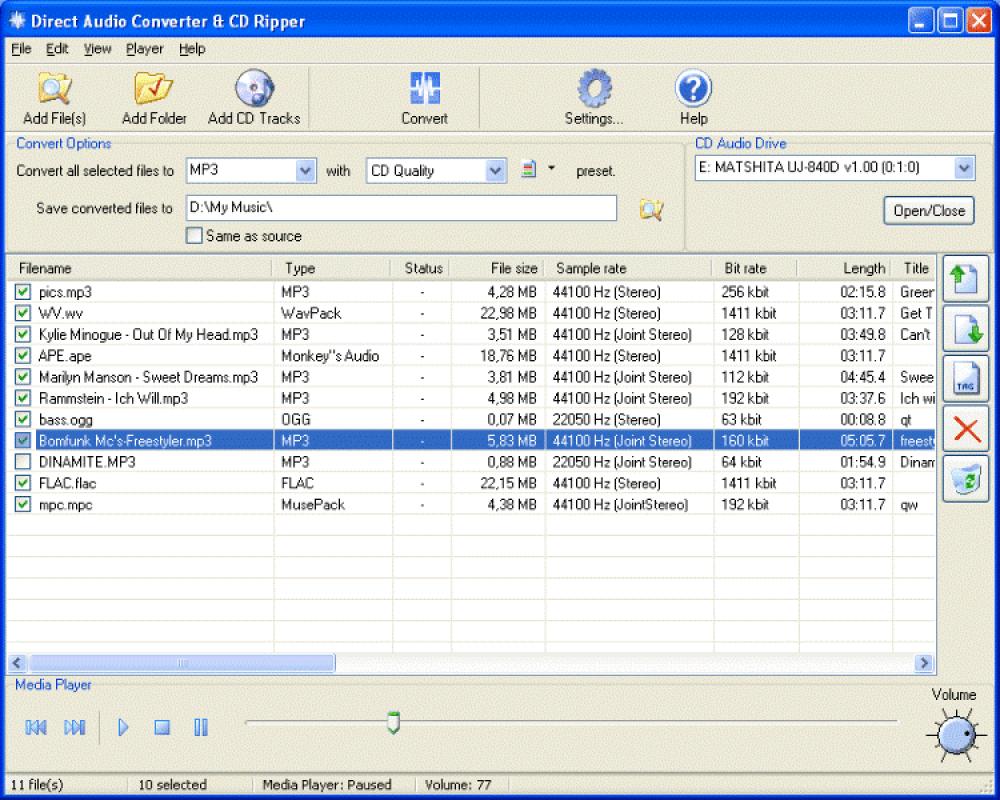This screenshot has height=800, width=1000.
Task: Open the CD Quality preset dropdown
Action: pos(497,170)
